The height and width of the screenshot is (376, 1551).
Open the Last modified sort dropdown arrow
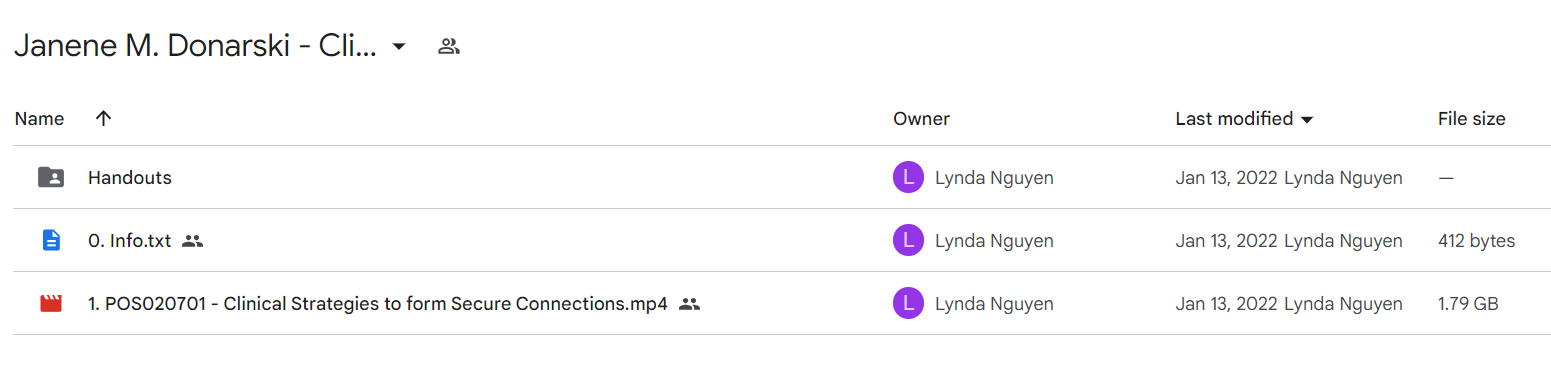(x=1306, y=119)
